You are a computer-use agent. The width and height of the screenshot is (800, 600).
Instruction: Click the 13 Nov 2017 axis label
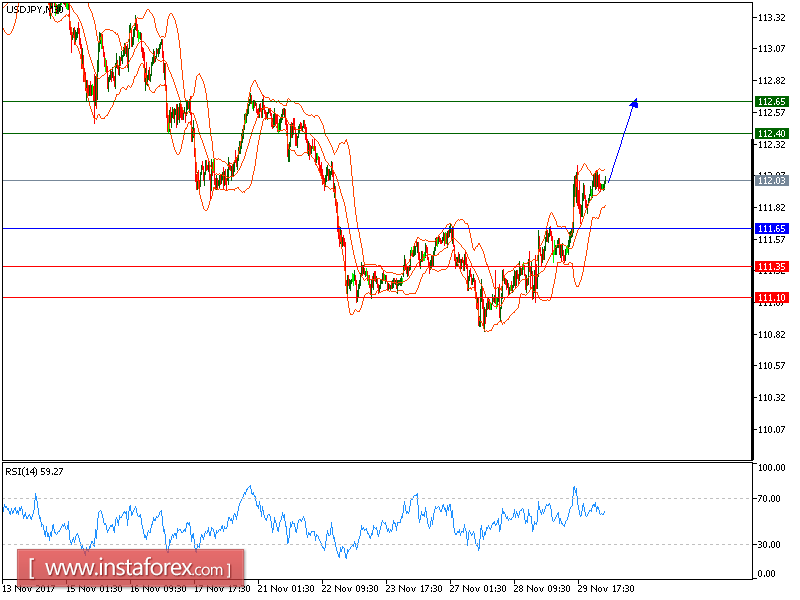30,590
